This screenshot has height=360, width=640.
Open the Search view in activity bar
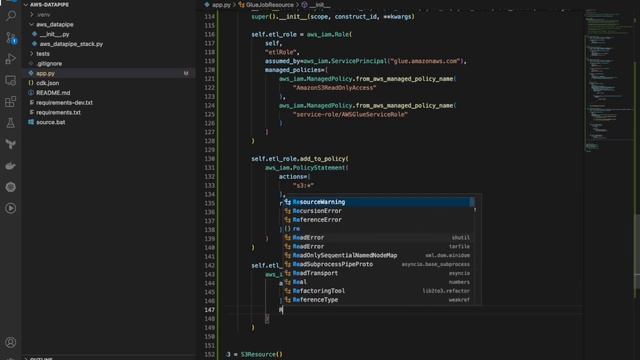click(11, 16)
